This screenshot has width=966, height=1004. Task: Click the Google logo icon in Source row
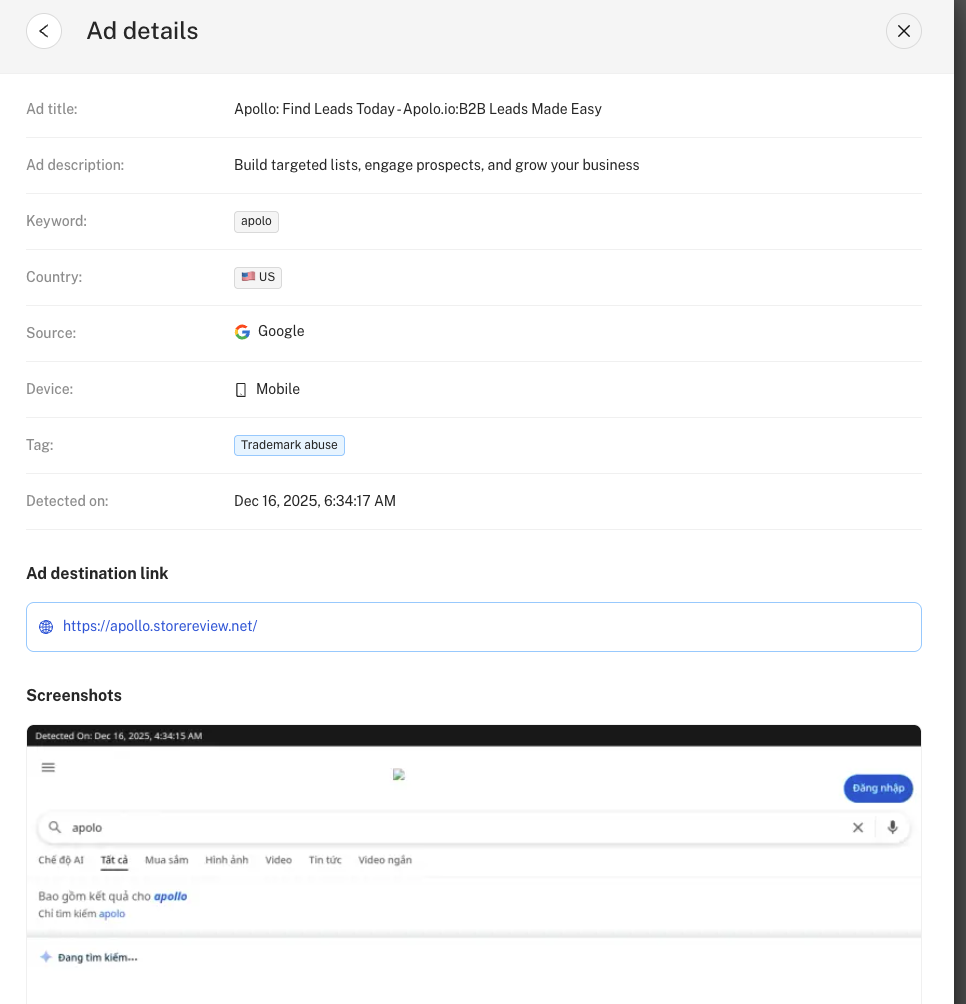coord(242,332)
